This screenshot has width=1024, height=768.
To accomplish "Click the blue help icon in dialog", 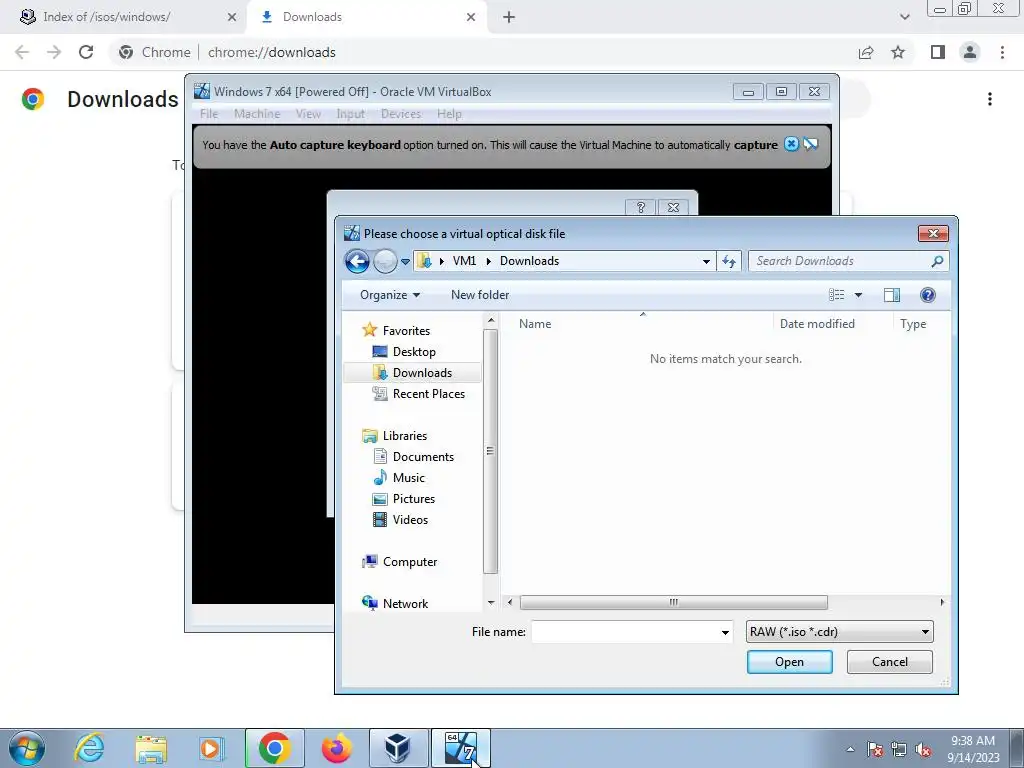I will click(x=927, y=295).
